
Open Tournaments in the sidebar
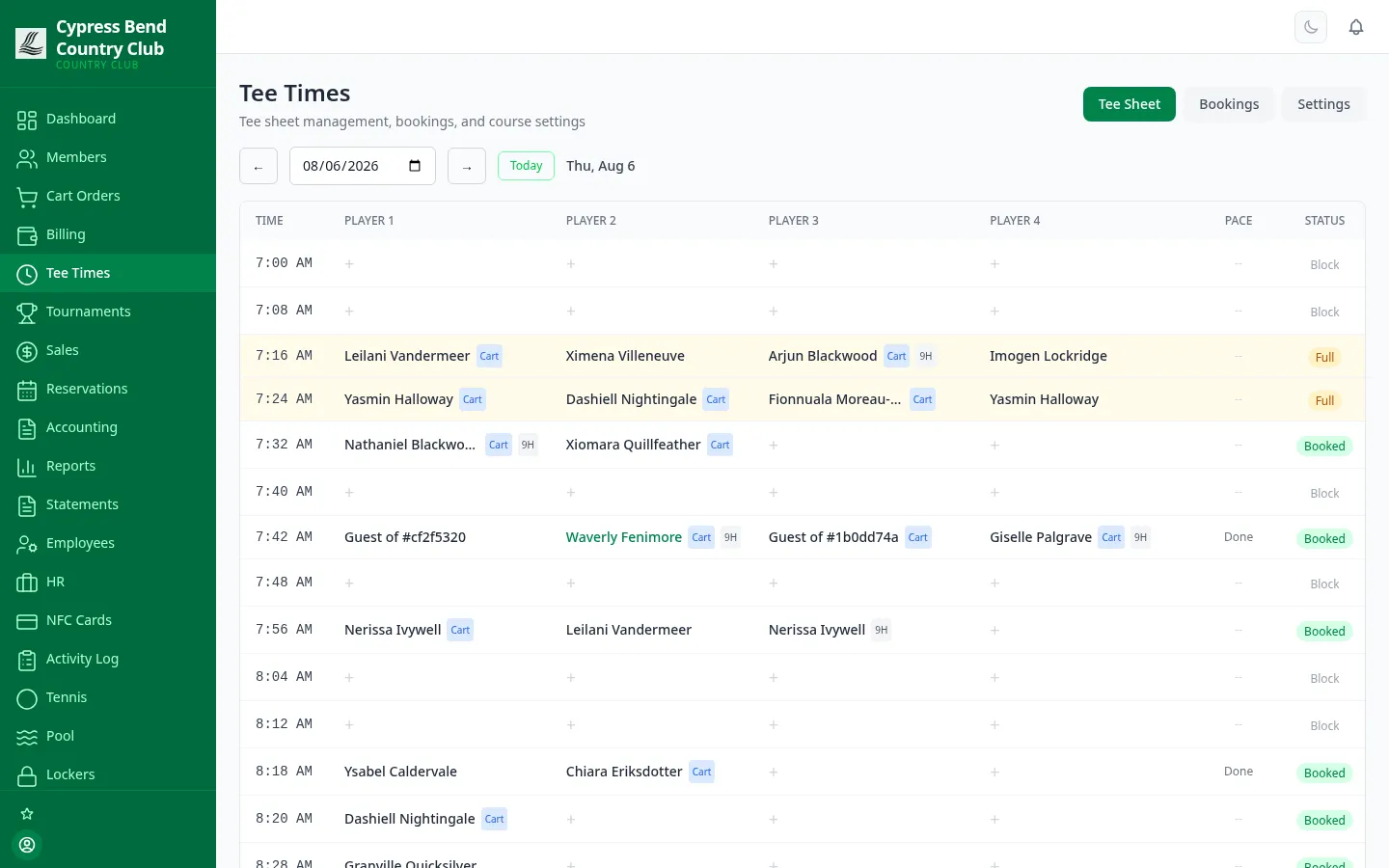point(108,312)
